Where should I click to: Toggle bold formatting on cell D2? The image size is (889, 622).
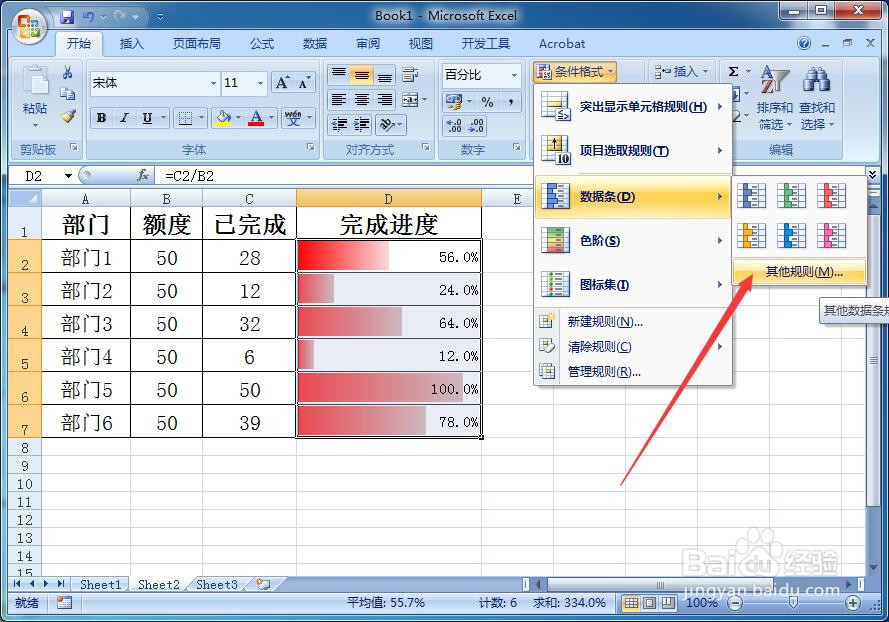tap(101, 118)
